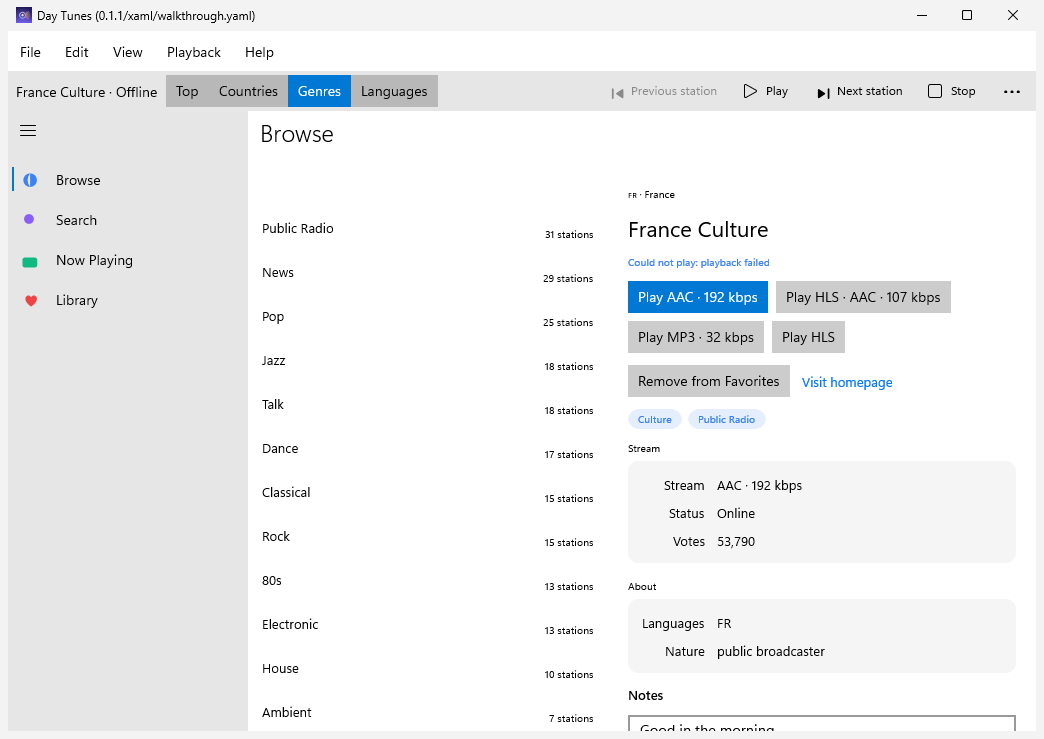Click the Culture tag chip
This screenshot has width=1044, height=739.
[x=654, y=419]
